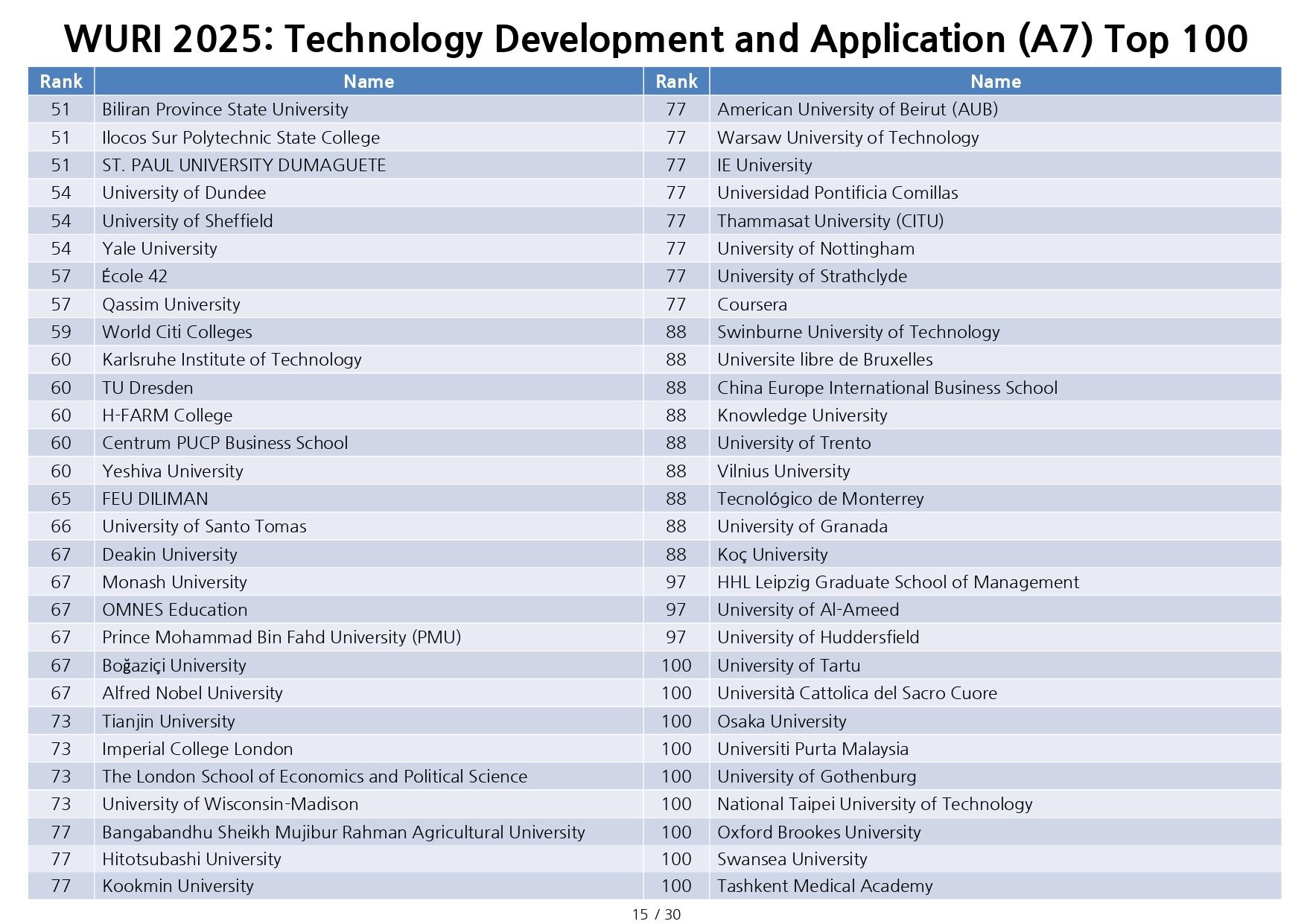Select Warsaw University of Technology
Screen dimensions: 1307x924
(848, 138)
